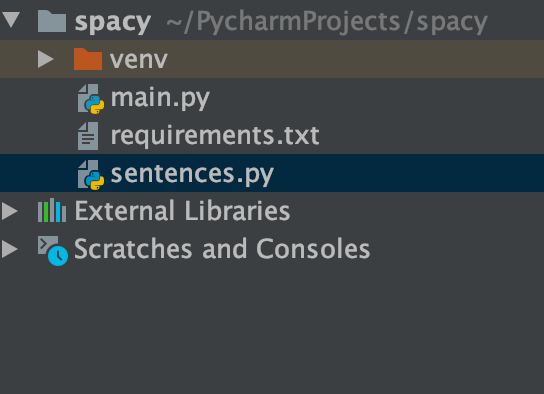Screen dimensions: 544x394
Task: Click the orange venv folder icon
Action: (88, 59)
